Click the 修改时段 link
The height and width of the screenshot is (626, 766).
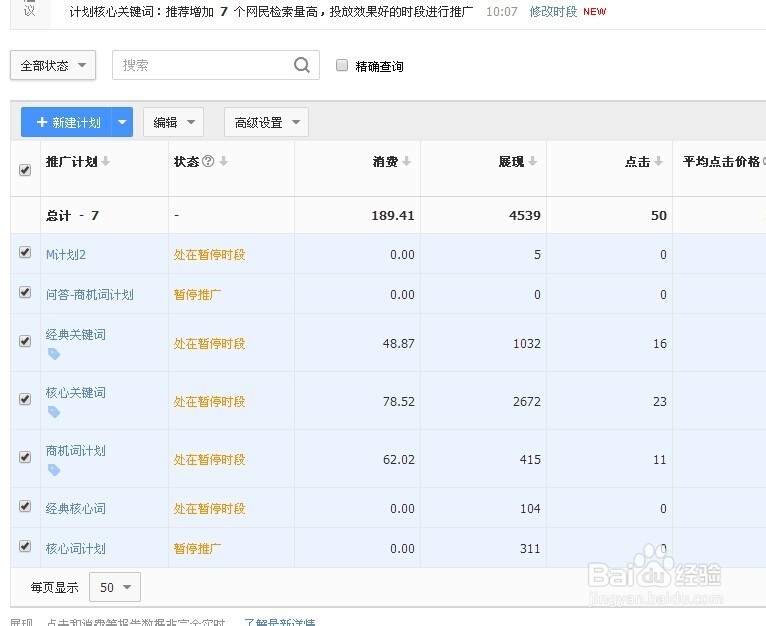tap(553, 11)
